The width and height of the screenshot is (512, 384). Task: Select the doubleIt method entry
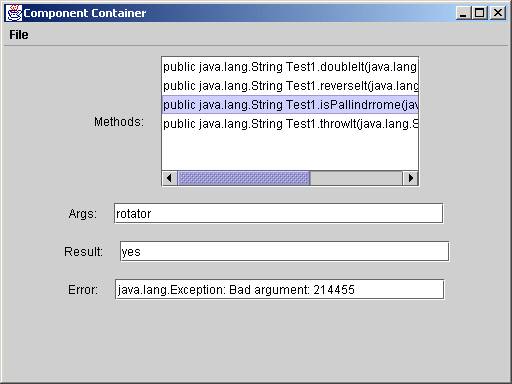tap(290, 67)
